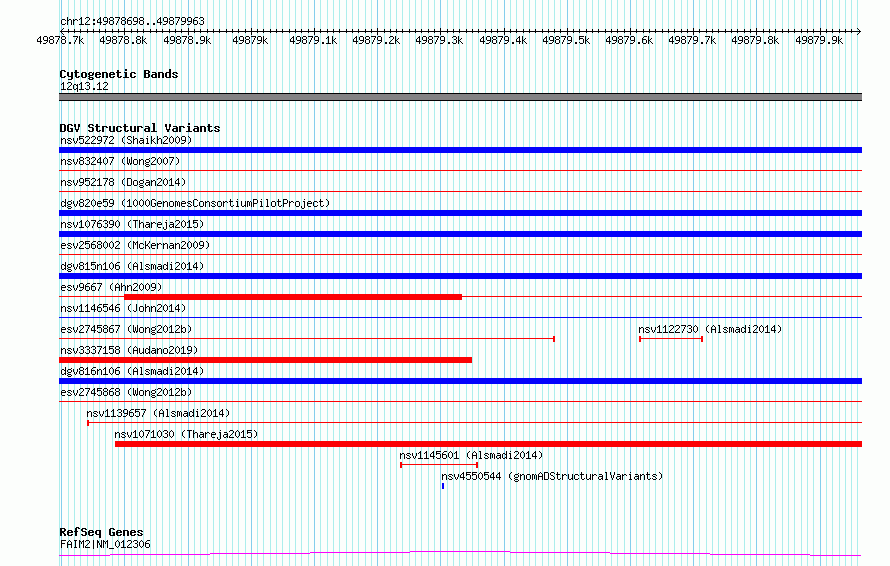Click the gray 12q13.12 cytogenetic band bar
Image resolution: width=890 pixels, height=566 pixels.
pos(460,97)
